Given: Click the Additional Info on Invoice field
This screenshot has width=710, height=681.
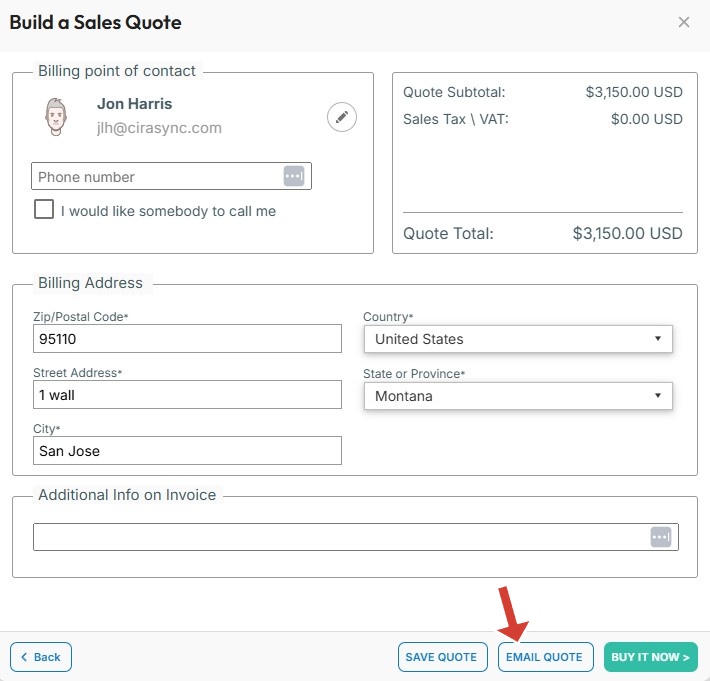Looking at the screenshot, I should (x=340, y=537).
